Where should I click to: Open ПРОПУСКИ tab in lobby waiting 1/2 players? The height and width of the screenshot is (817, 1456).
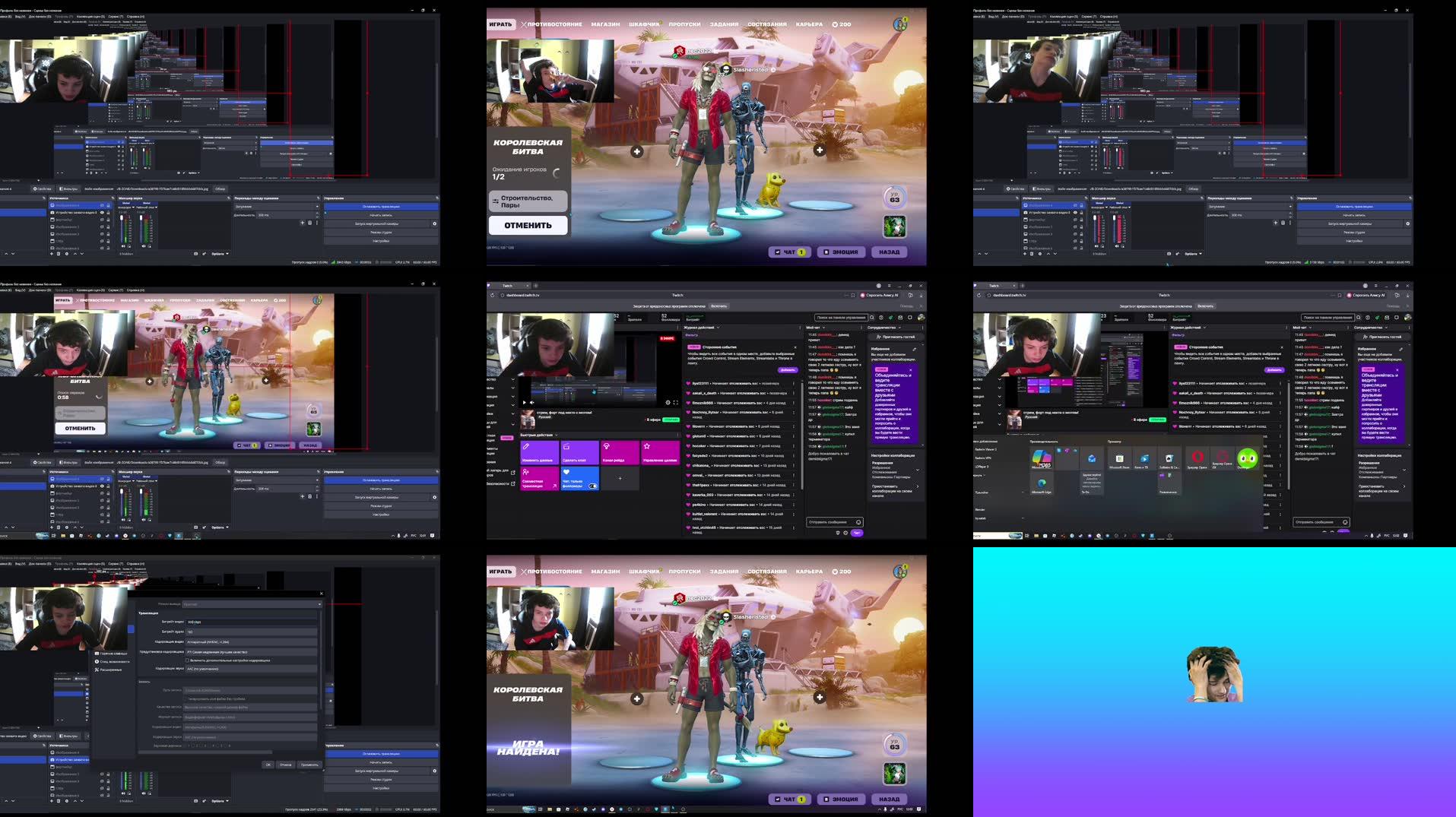684,24
